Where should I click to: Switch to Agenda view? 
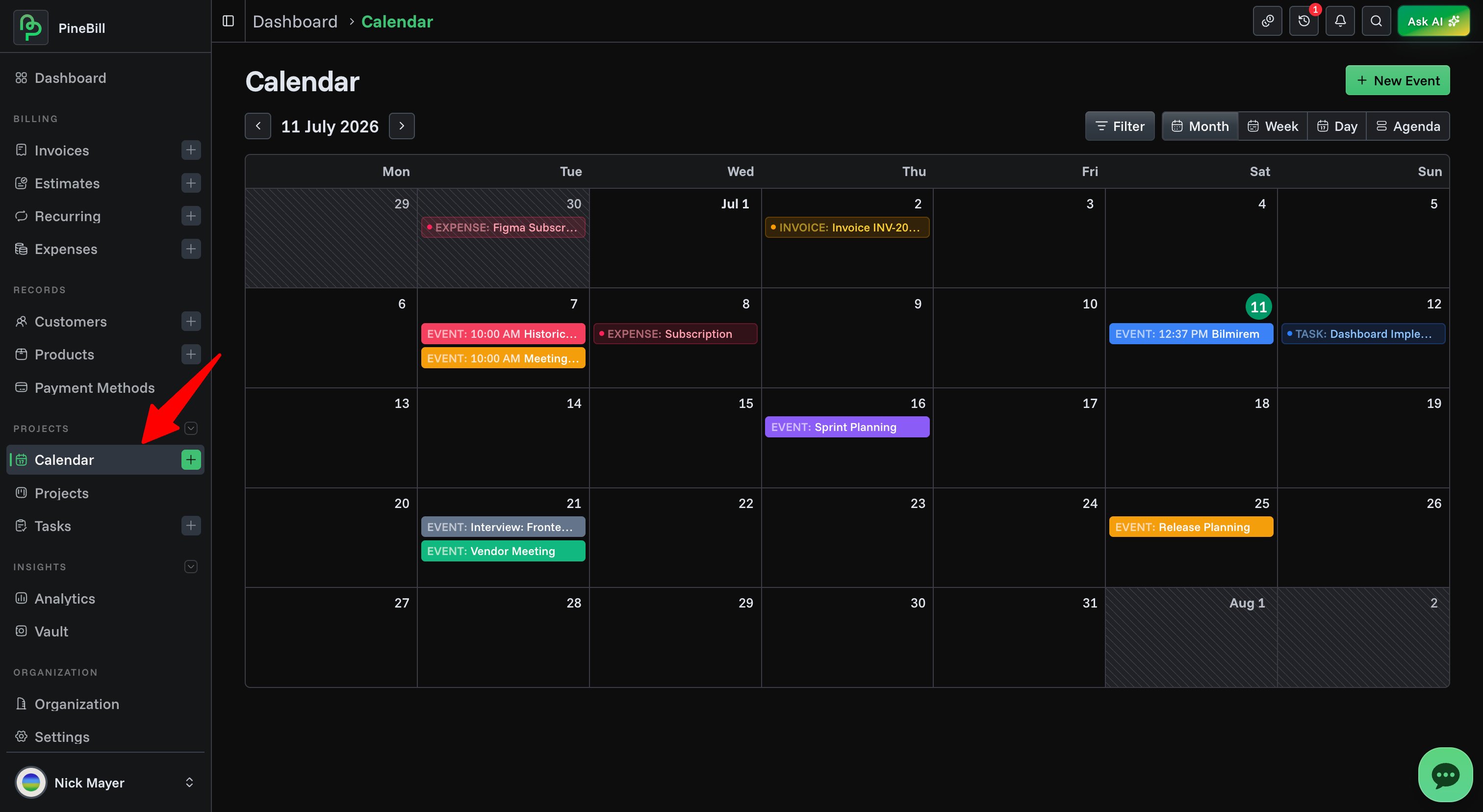point(1407,126)
